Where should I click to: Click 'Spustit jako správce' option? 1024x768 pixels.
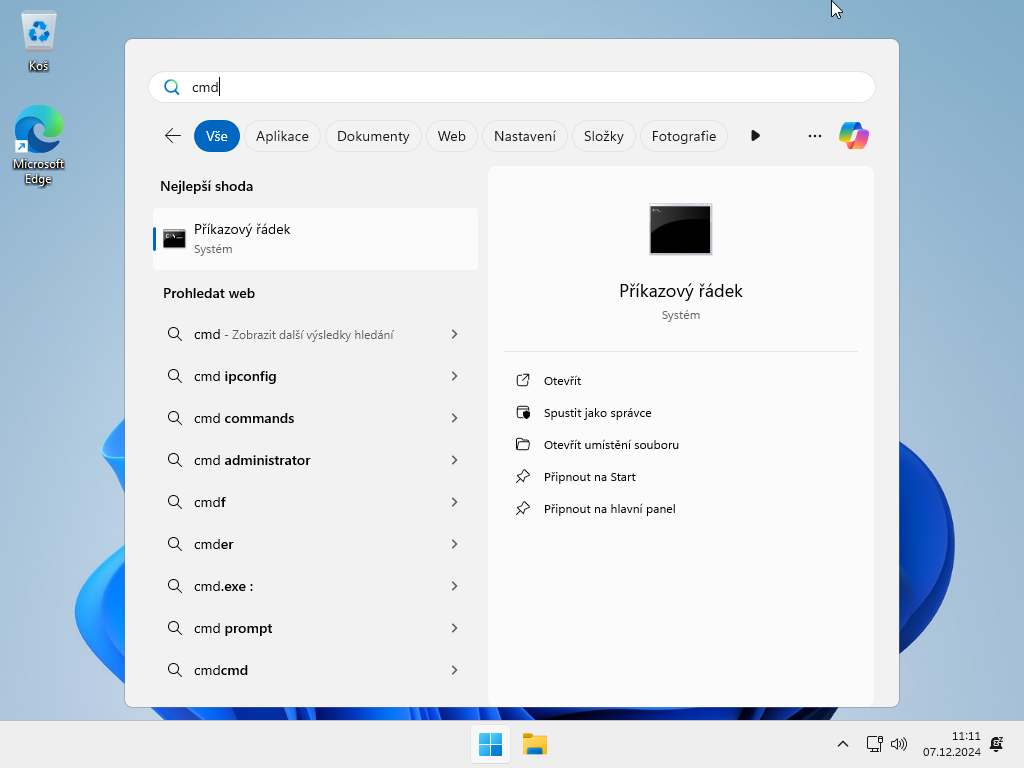coord(597,413)
